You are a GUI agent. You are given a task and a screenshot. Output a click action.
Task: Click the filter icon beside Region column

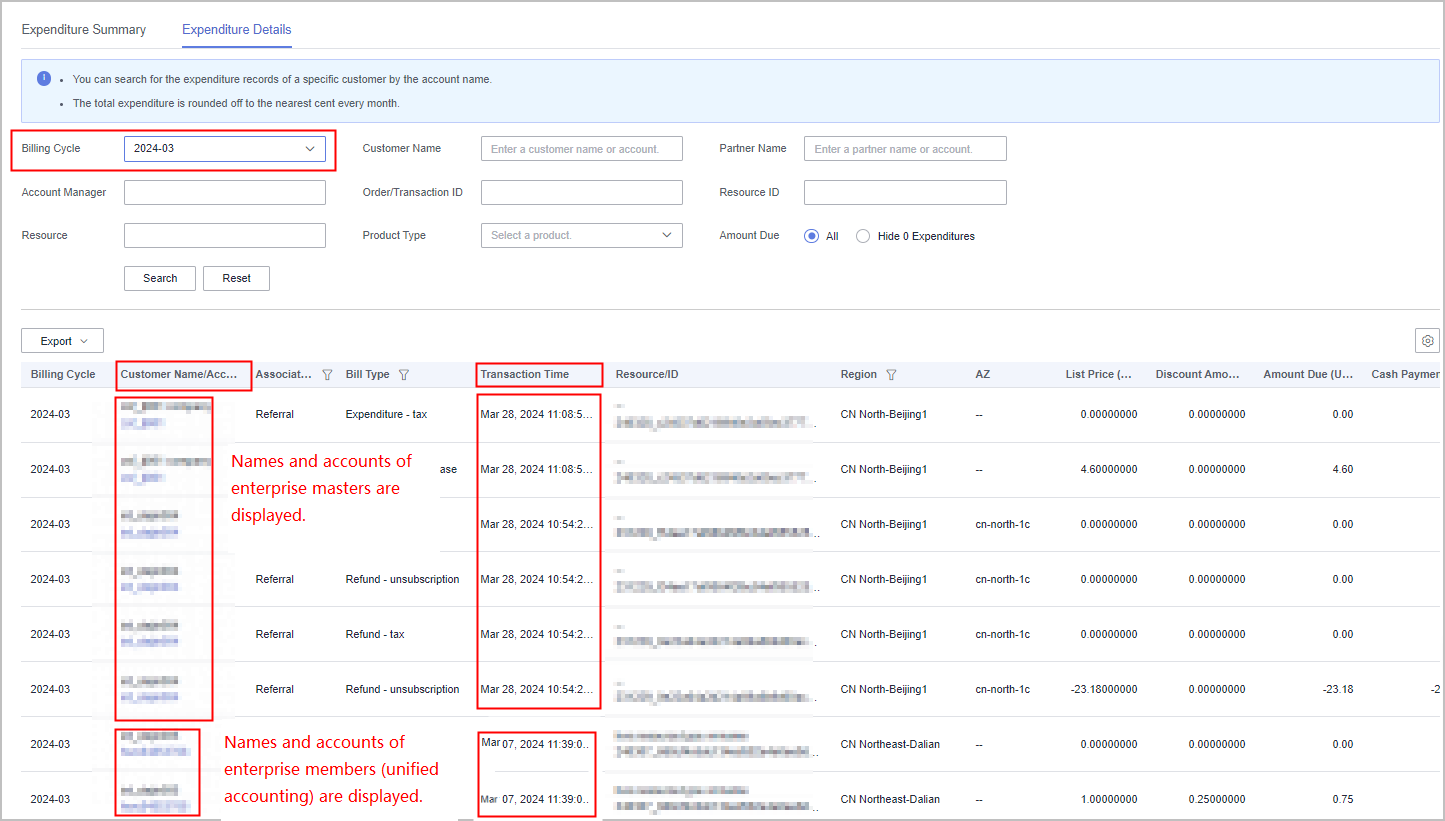(x=891, y=375)
